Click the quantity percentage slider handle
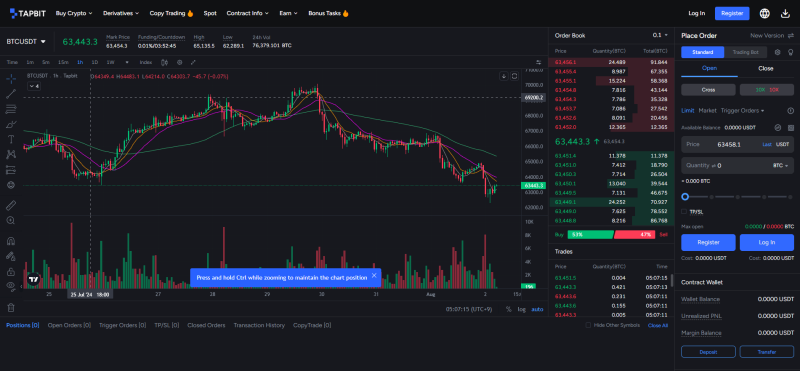 [x=685, y=196]
